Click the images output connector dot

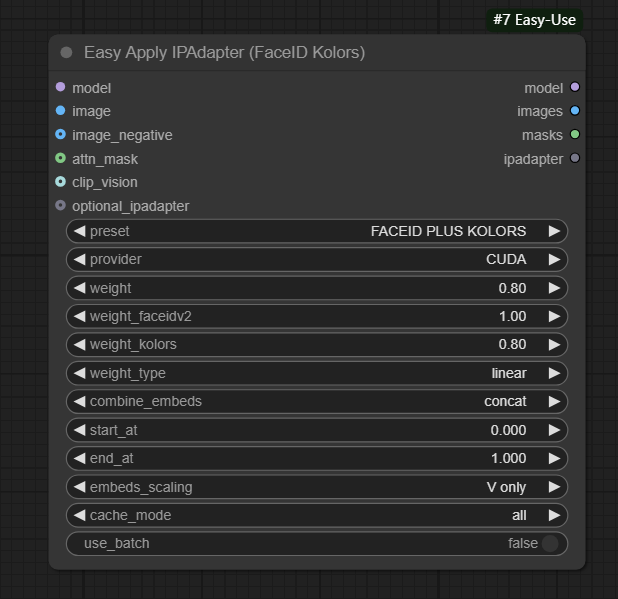(x=574, y=111)
